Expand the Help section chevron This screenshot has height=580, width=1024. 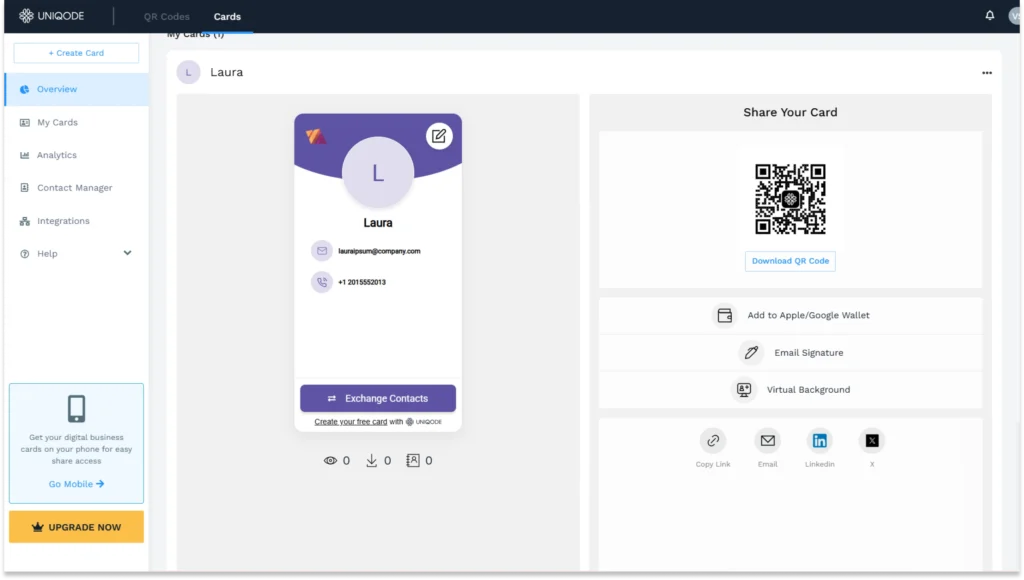[x=128, y=253]
